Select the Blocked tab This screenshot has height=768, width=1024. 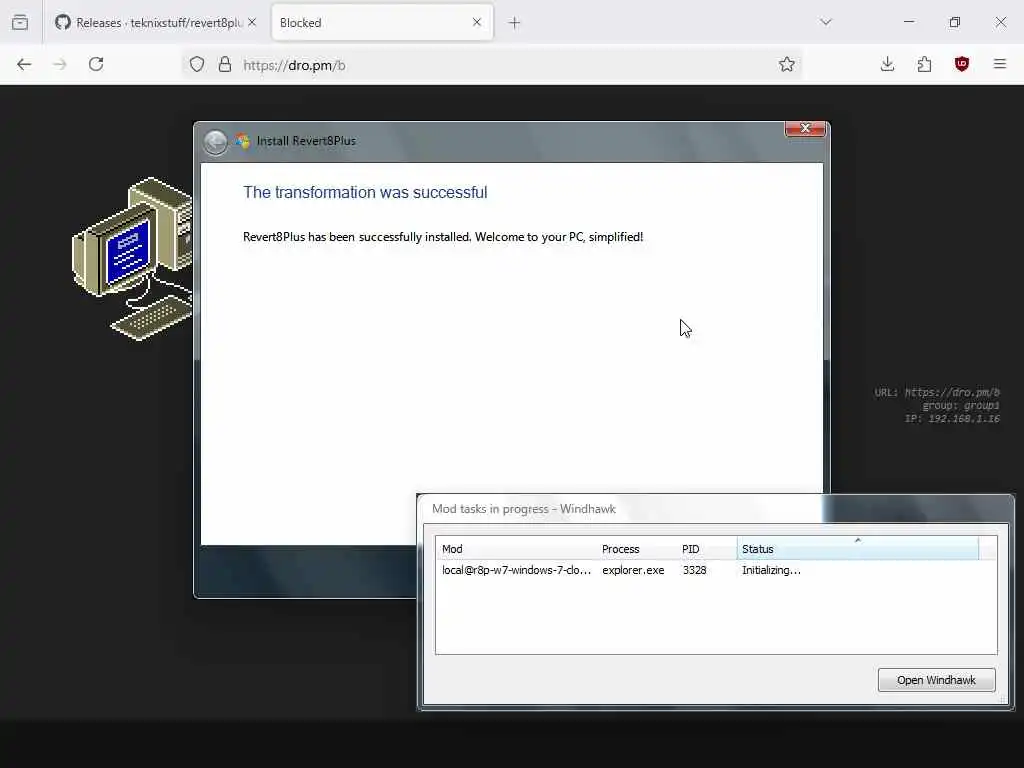coord(382,22)
